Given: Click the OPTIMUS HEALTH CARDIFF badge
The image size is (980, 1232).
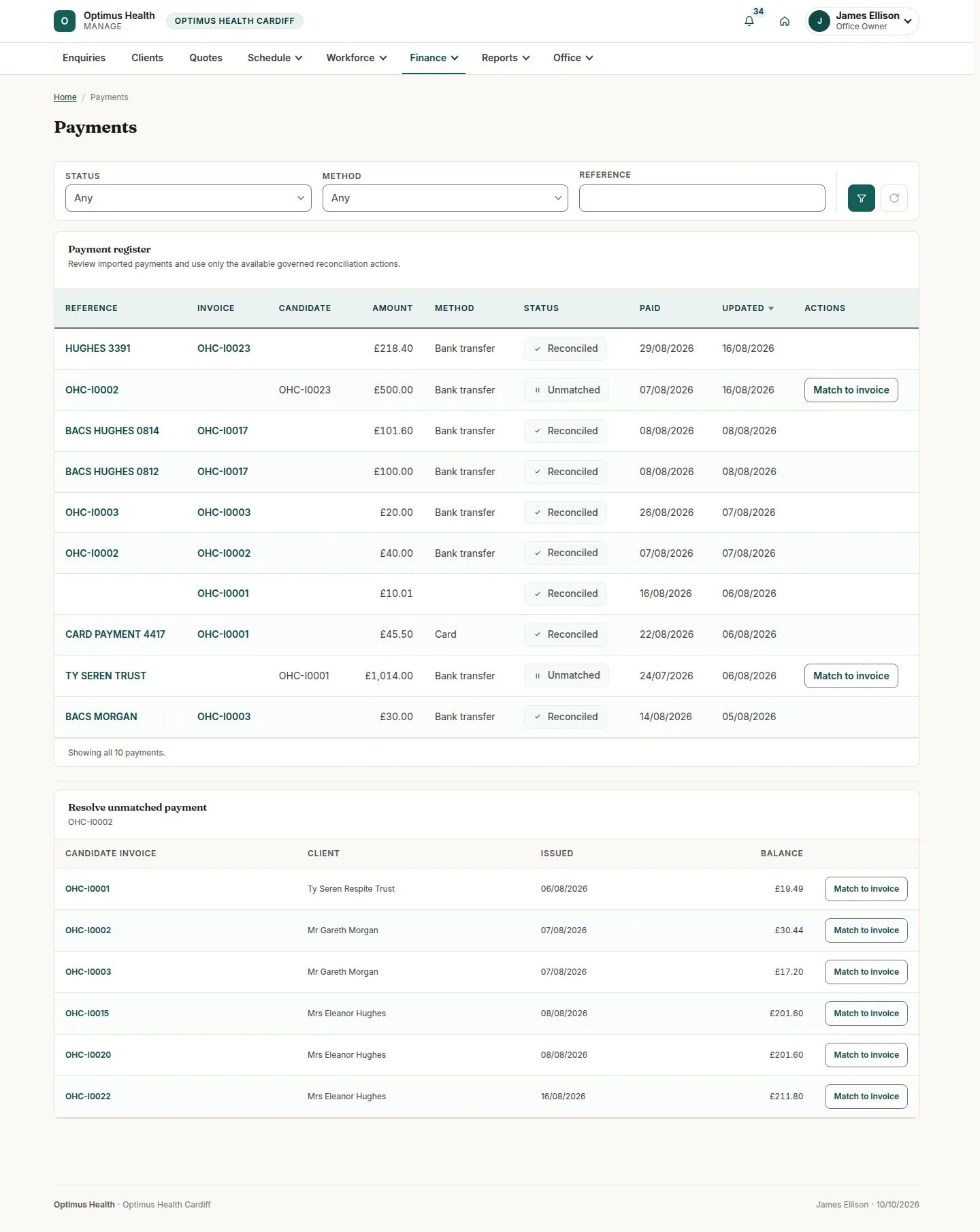Looking at the screenshot, I should coord(235,21).
